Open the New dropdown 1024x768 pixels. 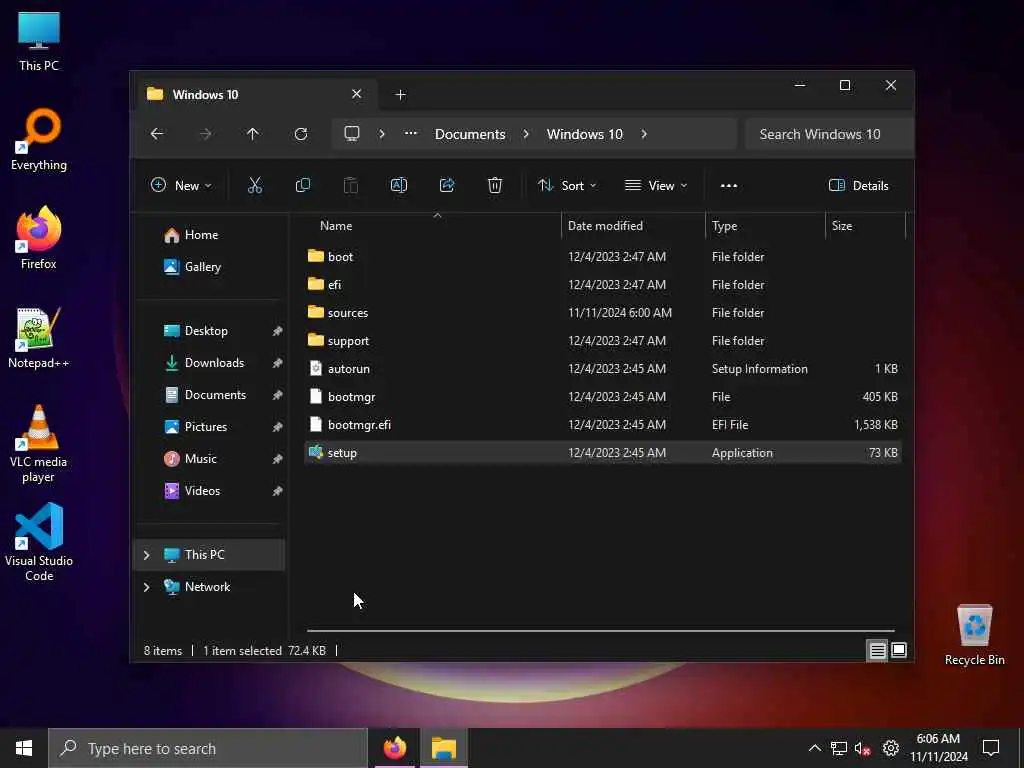click(181, 185)
